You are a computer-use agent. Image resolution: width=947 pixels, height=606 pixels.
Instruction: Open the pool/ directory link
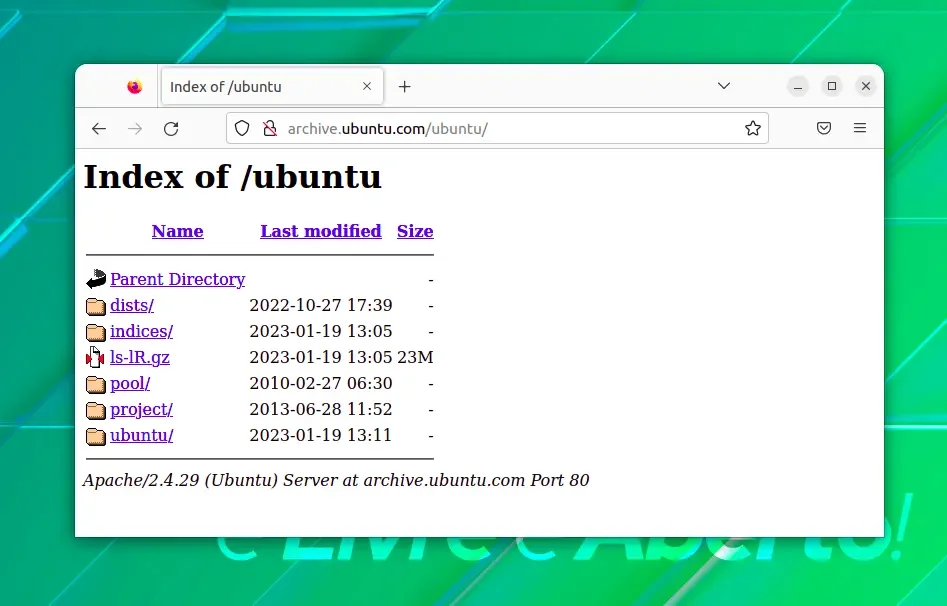pyautogui.click(x=130, y=383)
